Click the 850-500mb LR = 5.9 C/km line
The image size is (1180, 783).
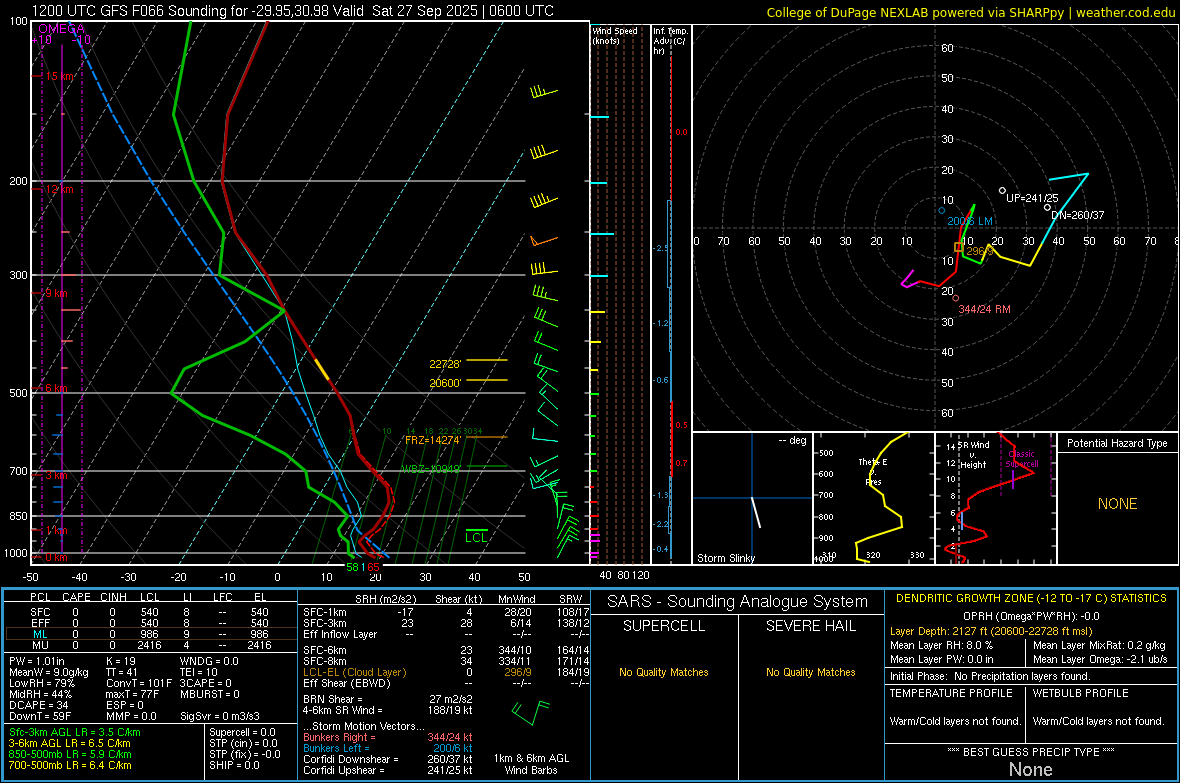tap(70, 754)
